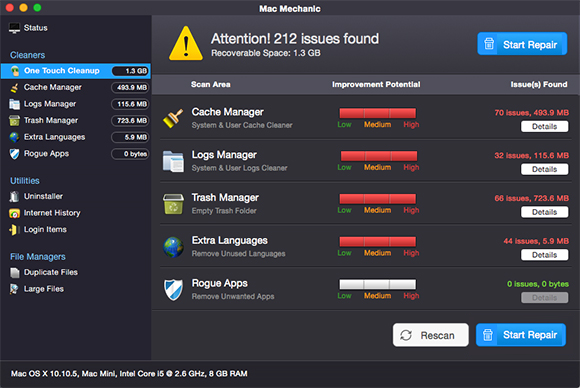The image size is (580, 388).
Task: Click the large Trash Manager bin icon in scan list
Action: coord(173,204)
